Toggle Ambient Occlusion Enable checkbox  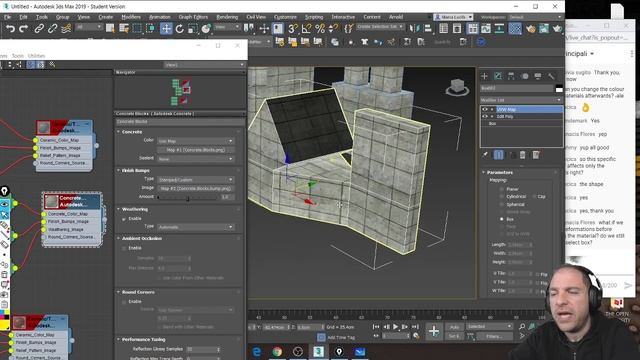coord(124,248)
